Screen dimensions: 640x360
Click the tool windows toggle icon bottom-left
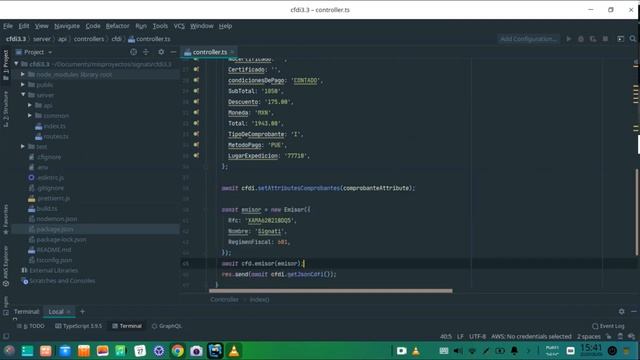pos(6,336)
